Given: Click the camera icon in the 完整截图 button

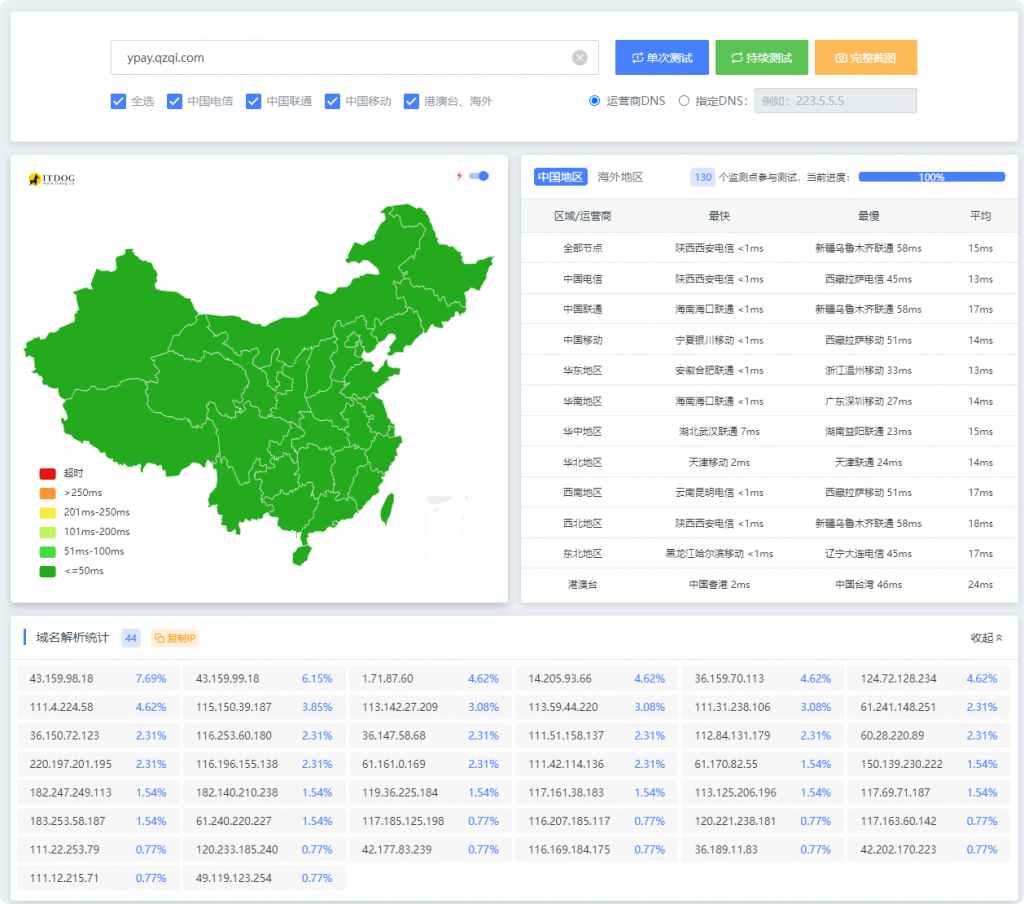Looking at the screenshot, I should coord(840,58).
